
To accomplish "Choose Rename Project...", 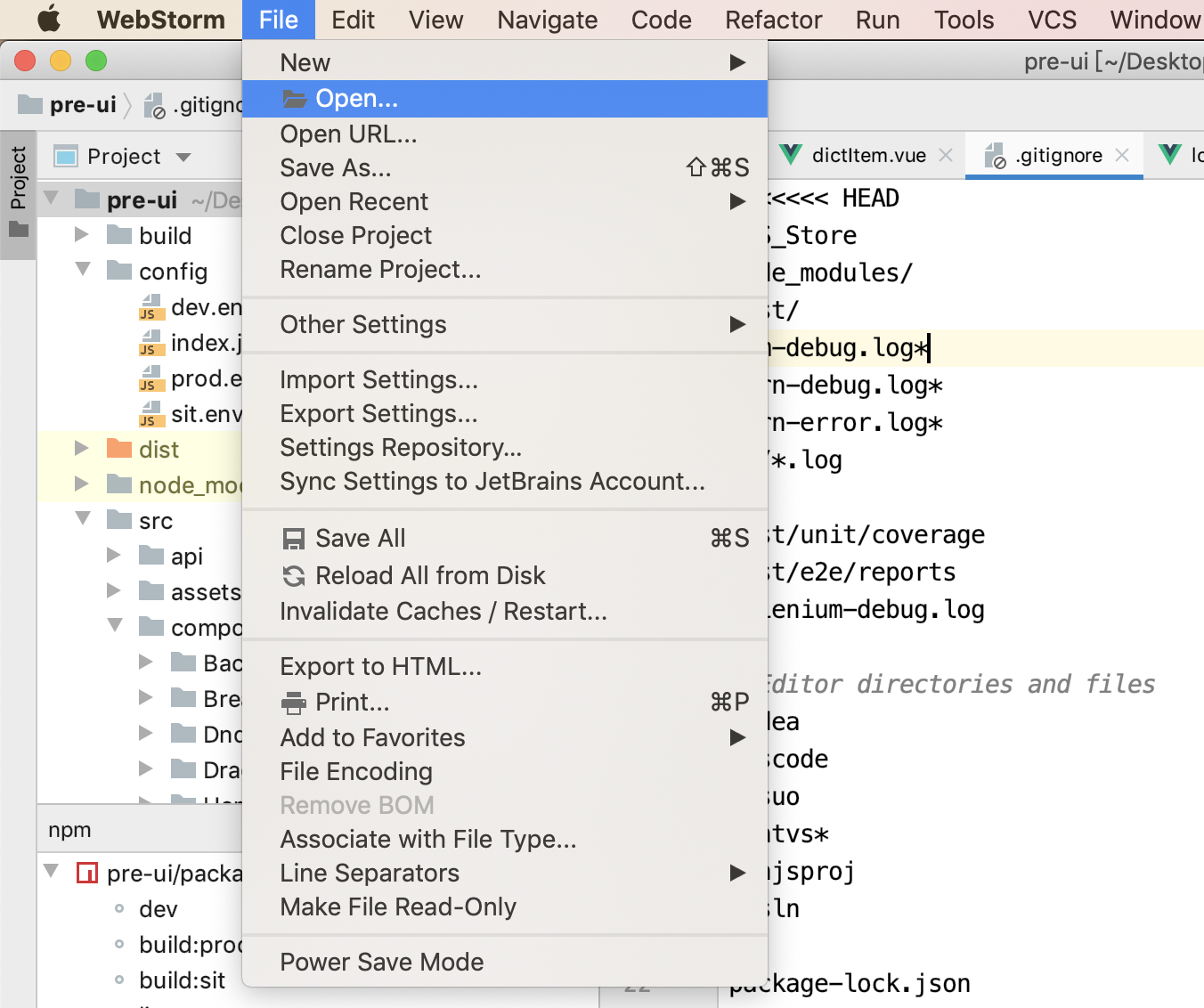I will coord(504,269).
